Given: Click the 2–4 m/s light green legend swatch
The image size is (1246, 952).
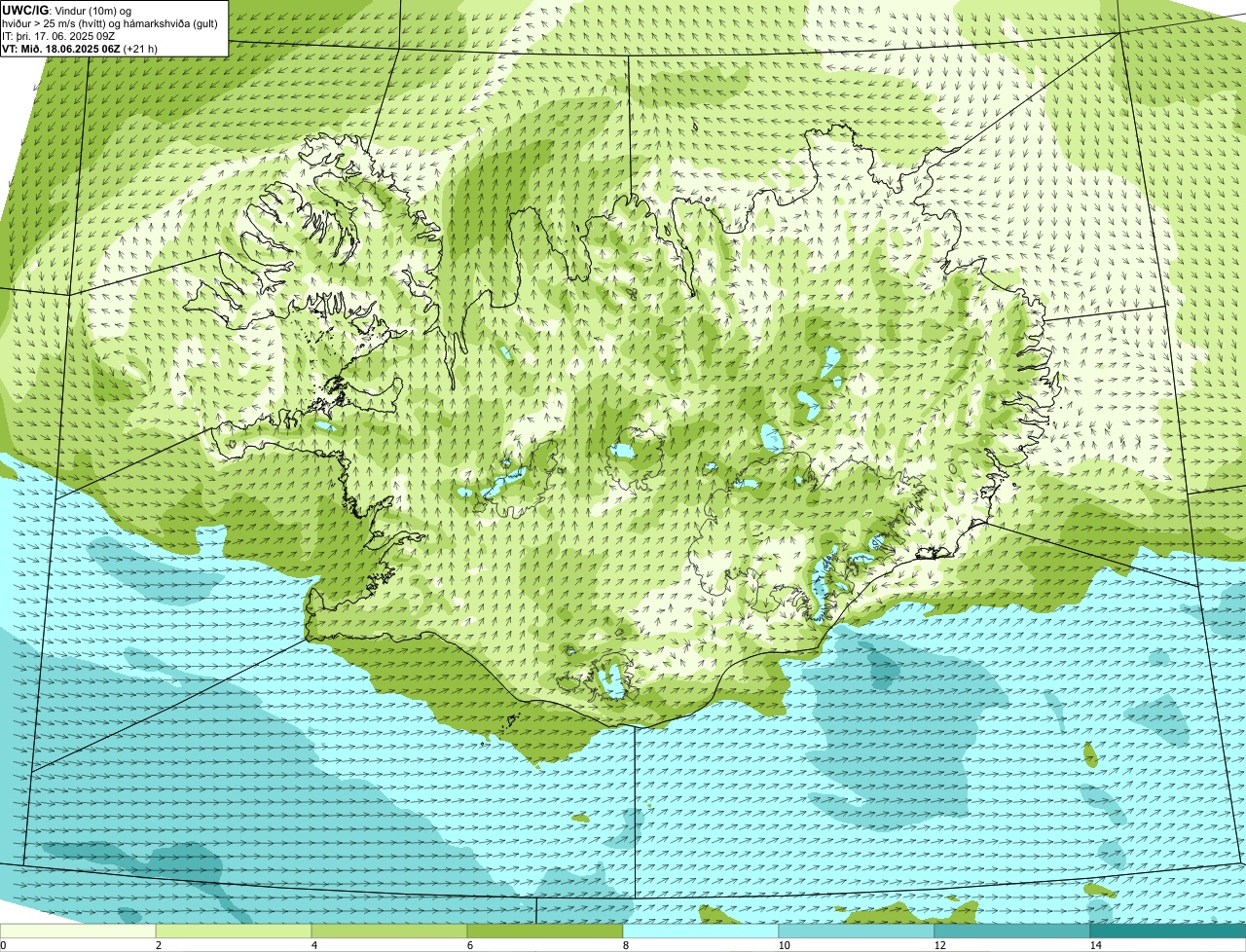Looking at the screenshot, I should (x=235, y=931).
